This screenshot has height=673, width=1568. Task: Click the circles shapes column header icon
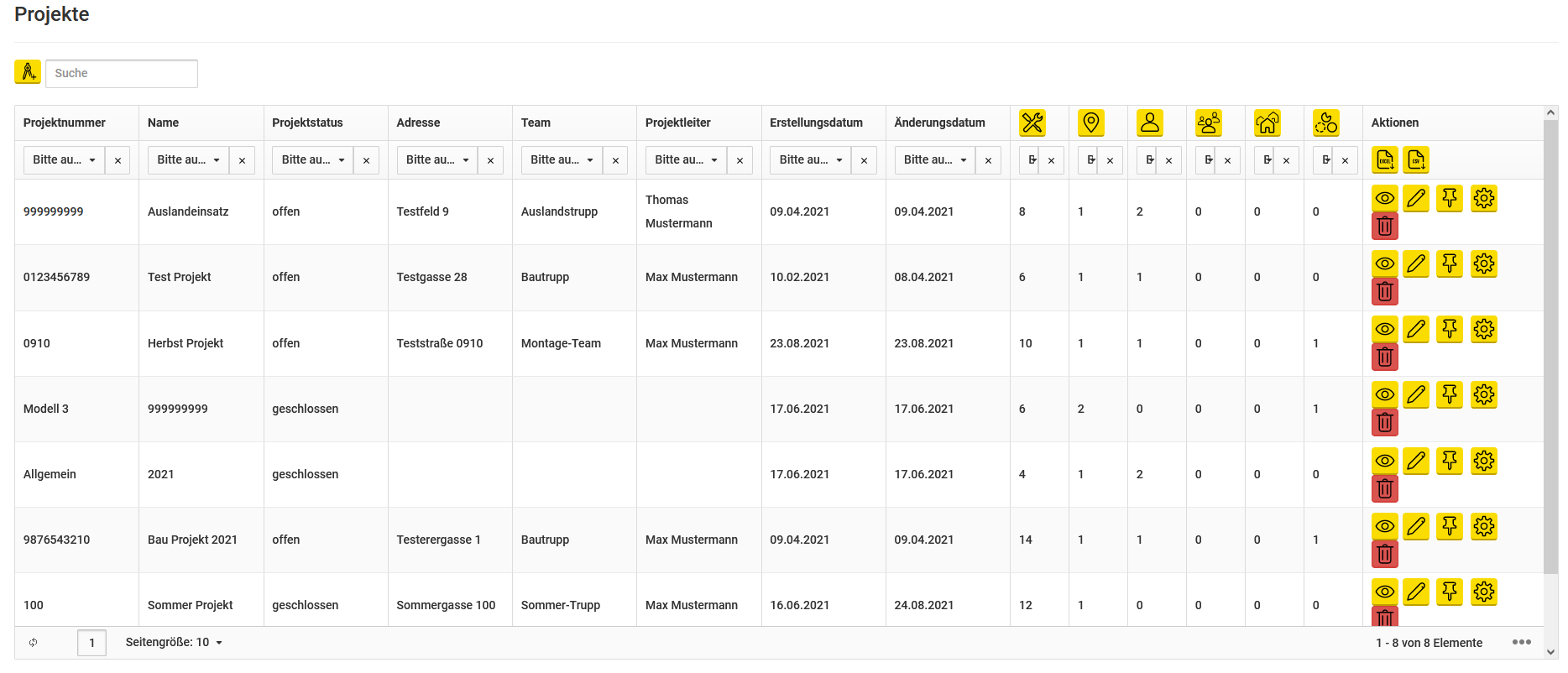click(x=1326, y=123)
